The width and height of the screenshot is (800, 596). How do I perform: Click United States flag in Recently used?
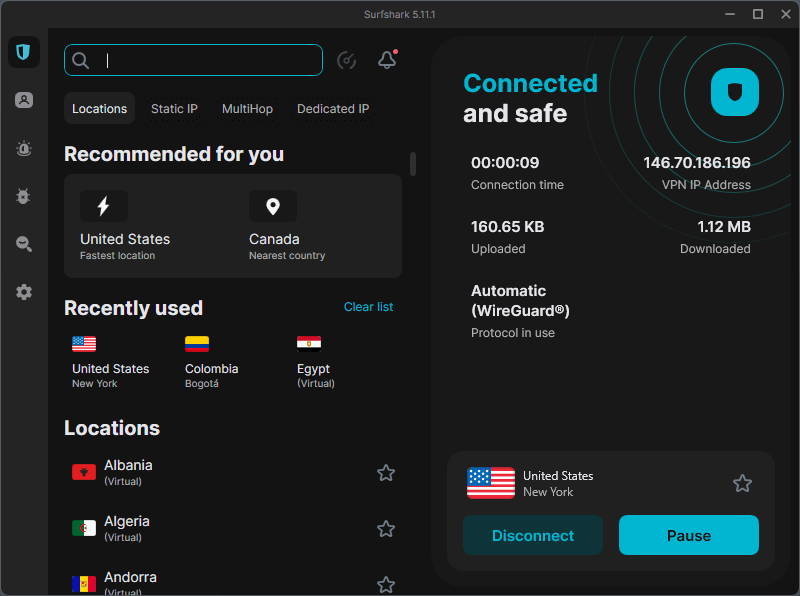click(84, 344)
